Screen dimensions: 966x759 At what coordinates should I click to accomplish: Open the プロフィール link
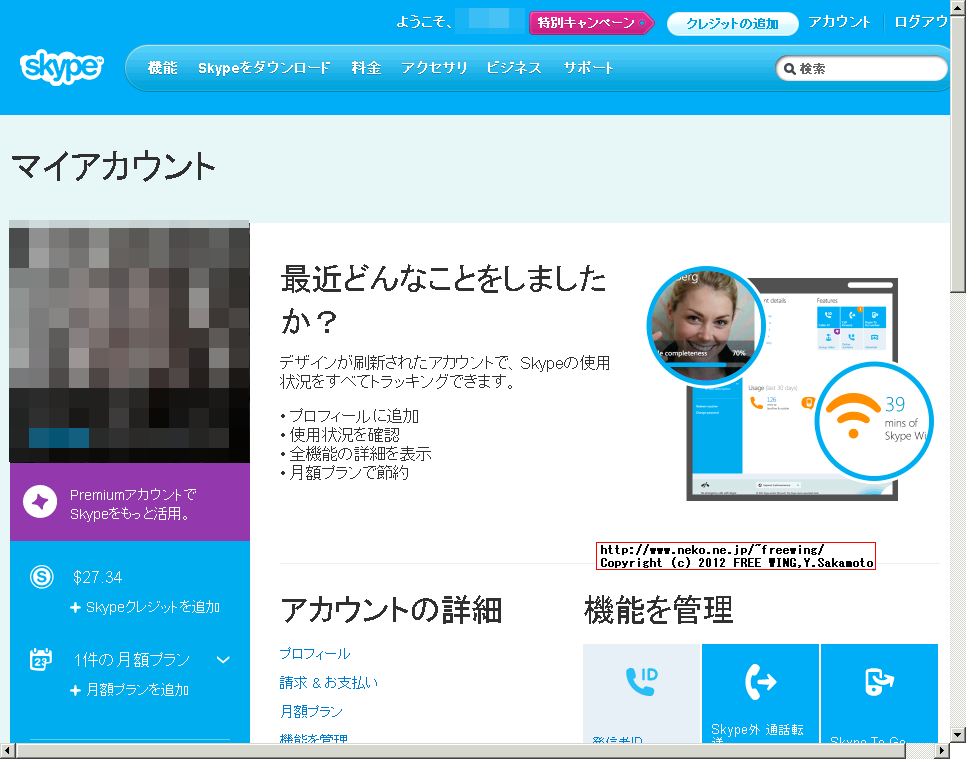pos(315,654)
